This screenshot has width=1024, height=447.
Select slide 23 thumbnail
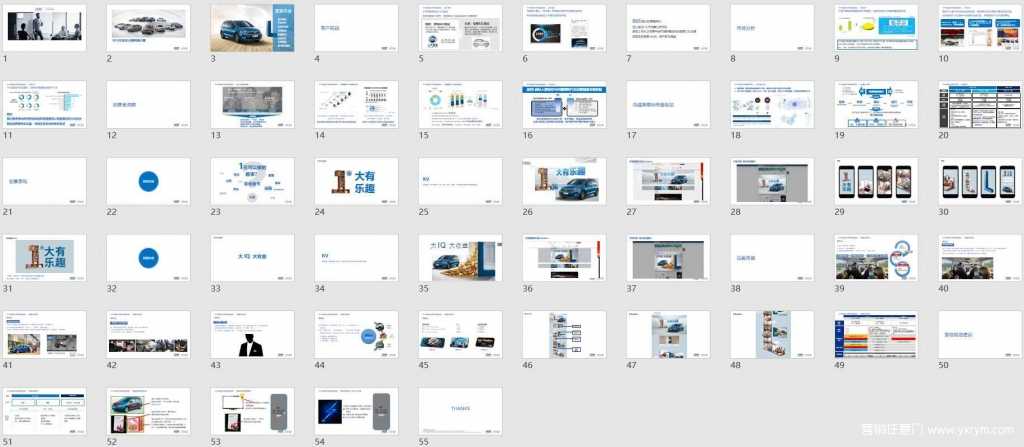click(252, 181)
